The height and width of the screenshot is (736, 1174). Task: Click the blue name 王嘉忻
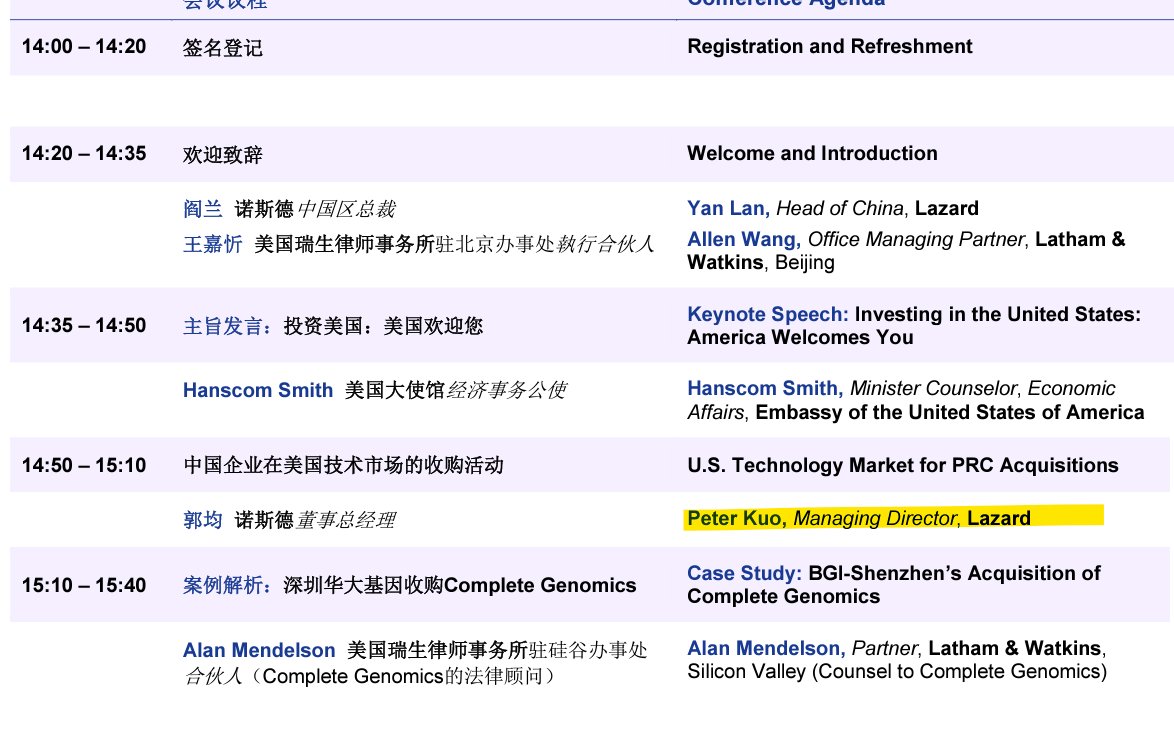coord(213,244)
